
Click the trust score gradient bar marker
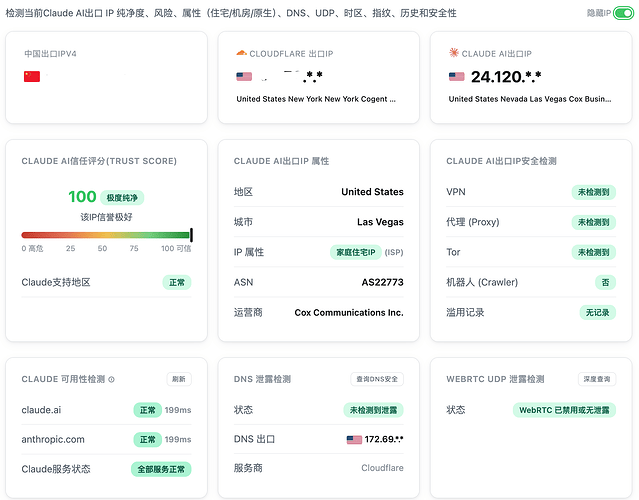(191, 235)
